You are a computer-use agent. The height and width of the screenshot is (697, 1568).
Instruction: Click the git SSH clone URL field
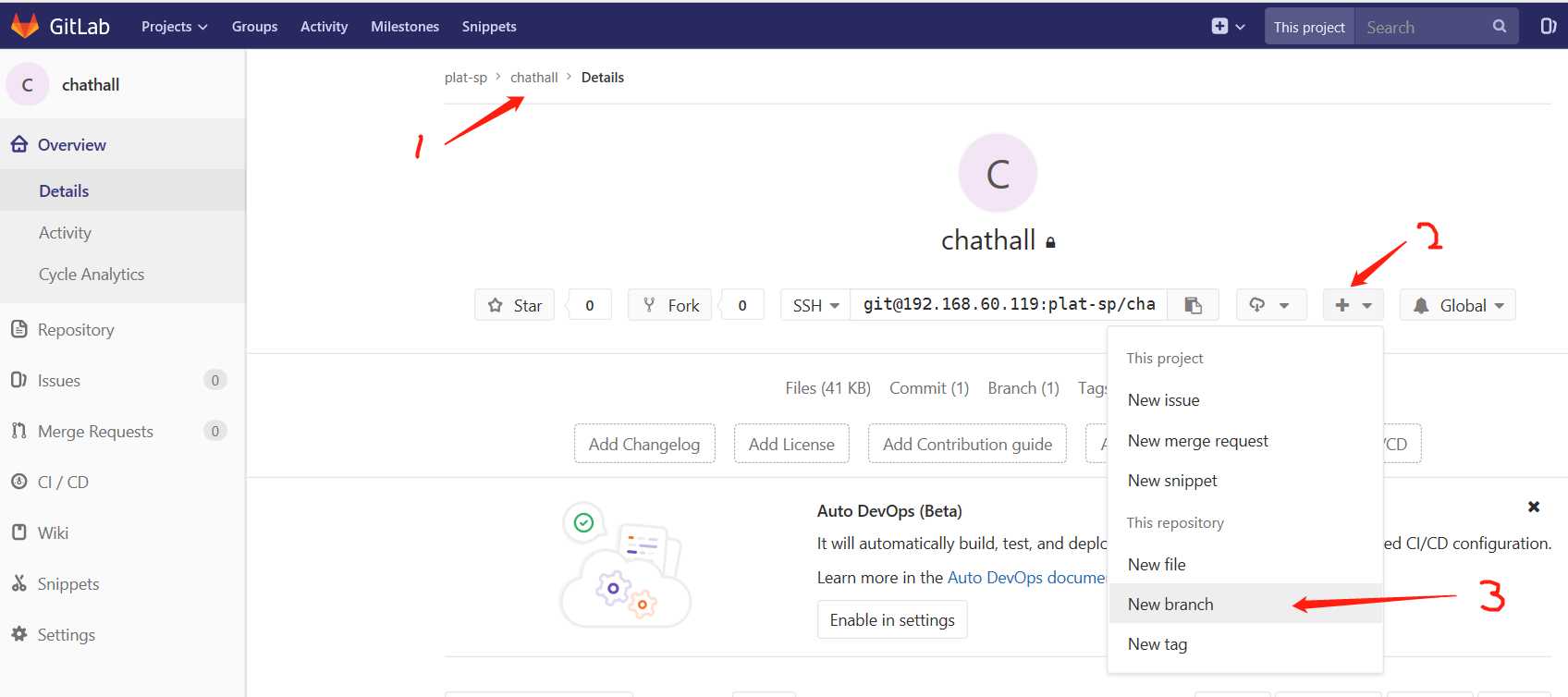tap(1009, 305)
